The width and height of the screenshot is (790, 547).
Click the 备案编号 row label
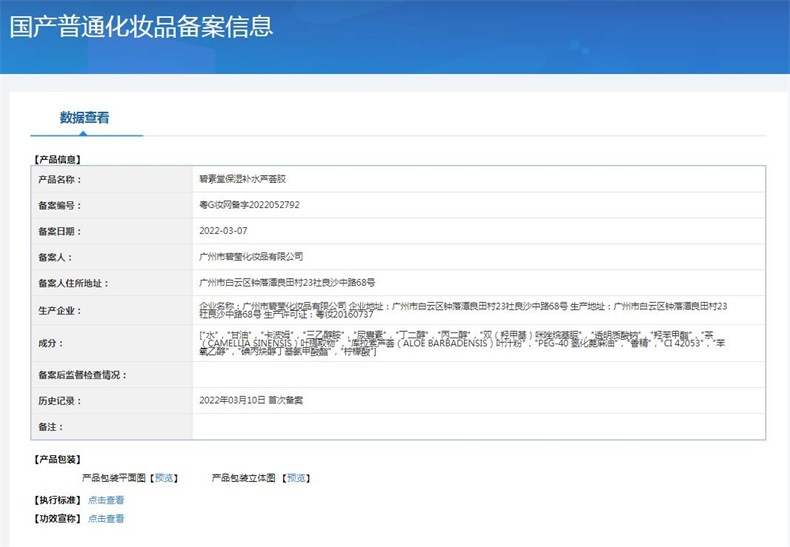[59, 206]
